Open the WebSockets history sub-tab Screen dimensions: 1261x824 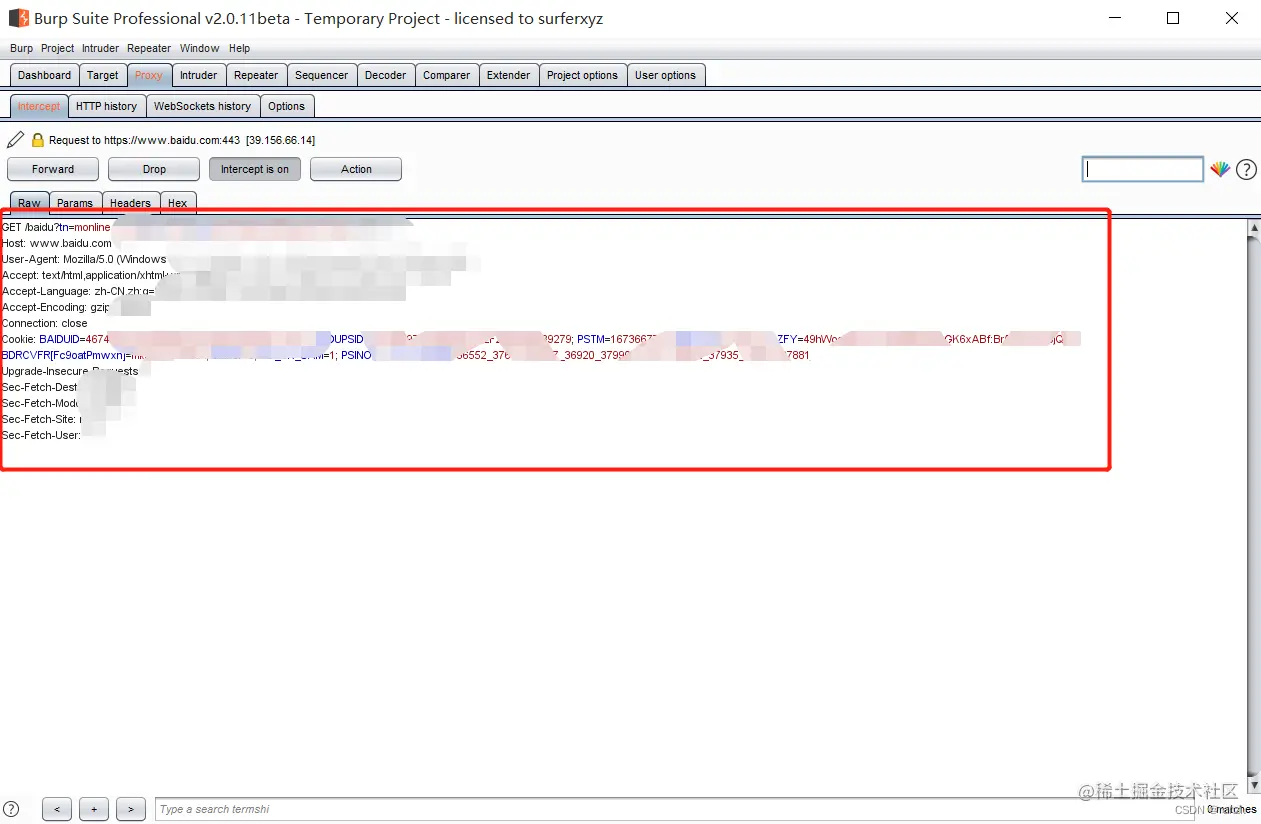tap(203, 106)
